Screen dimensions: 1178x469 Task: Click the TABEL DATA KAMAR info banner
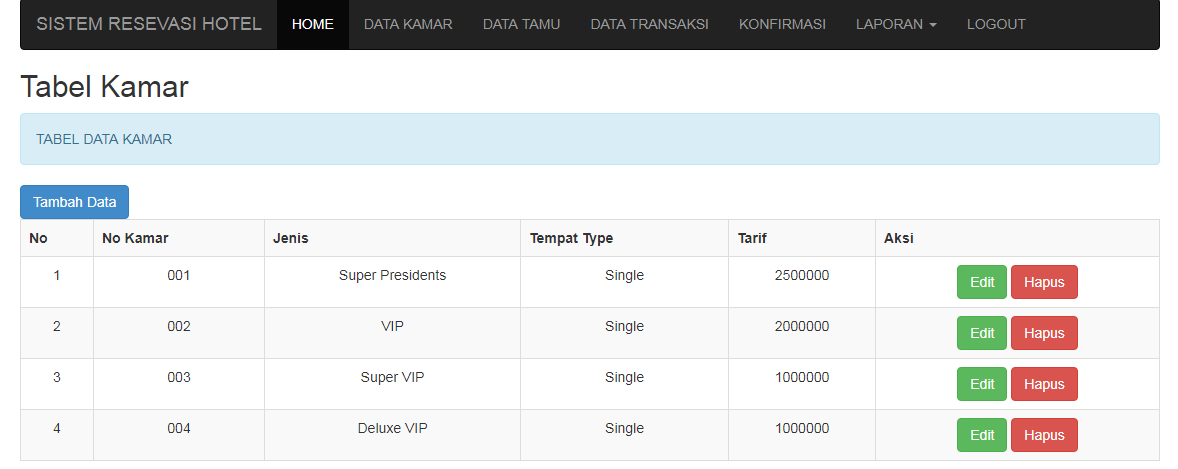click(x=589, y=139)
